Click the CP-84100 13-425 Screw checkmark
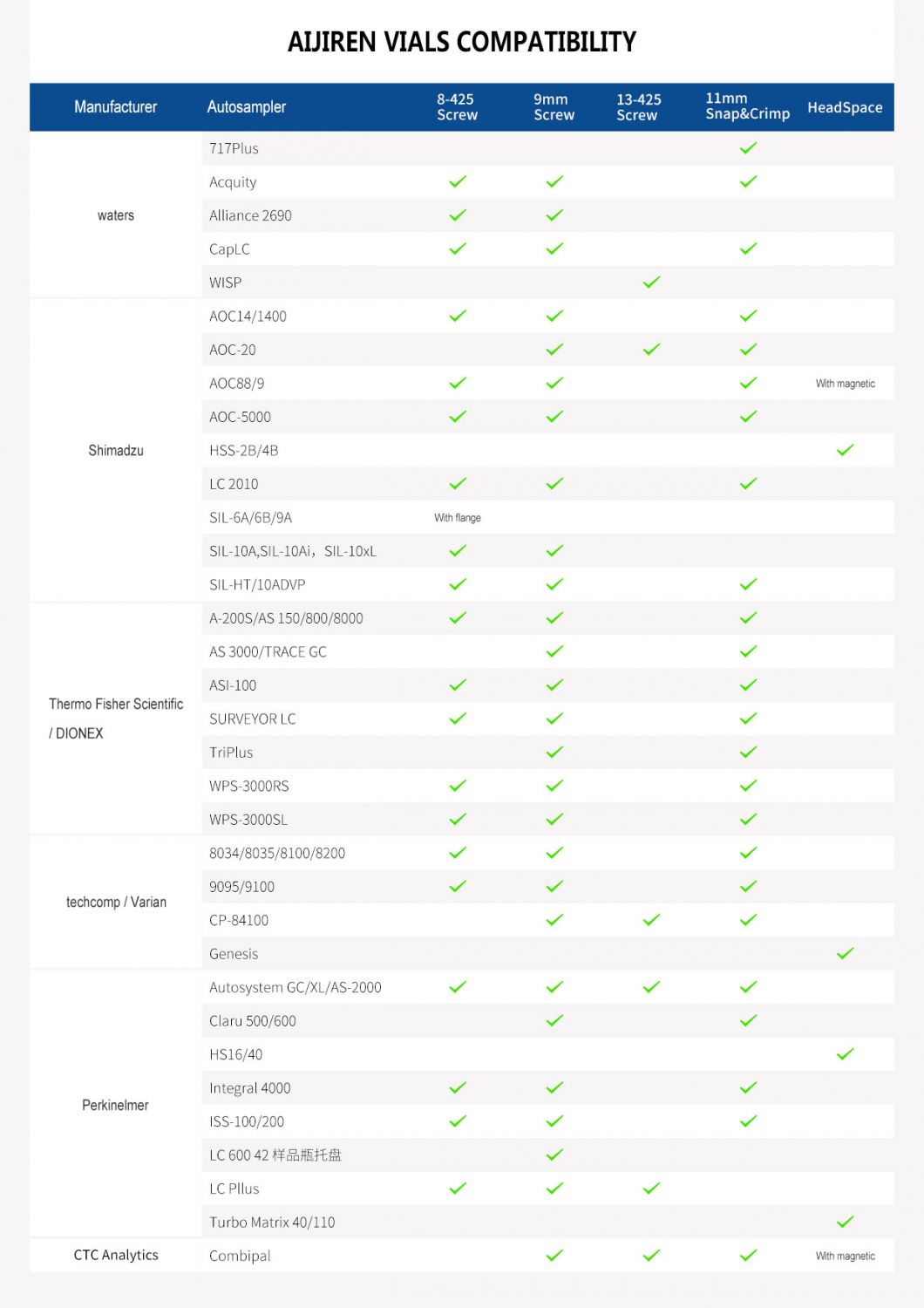Viewport: 924px width, 1308px height. [651, 920]
